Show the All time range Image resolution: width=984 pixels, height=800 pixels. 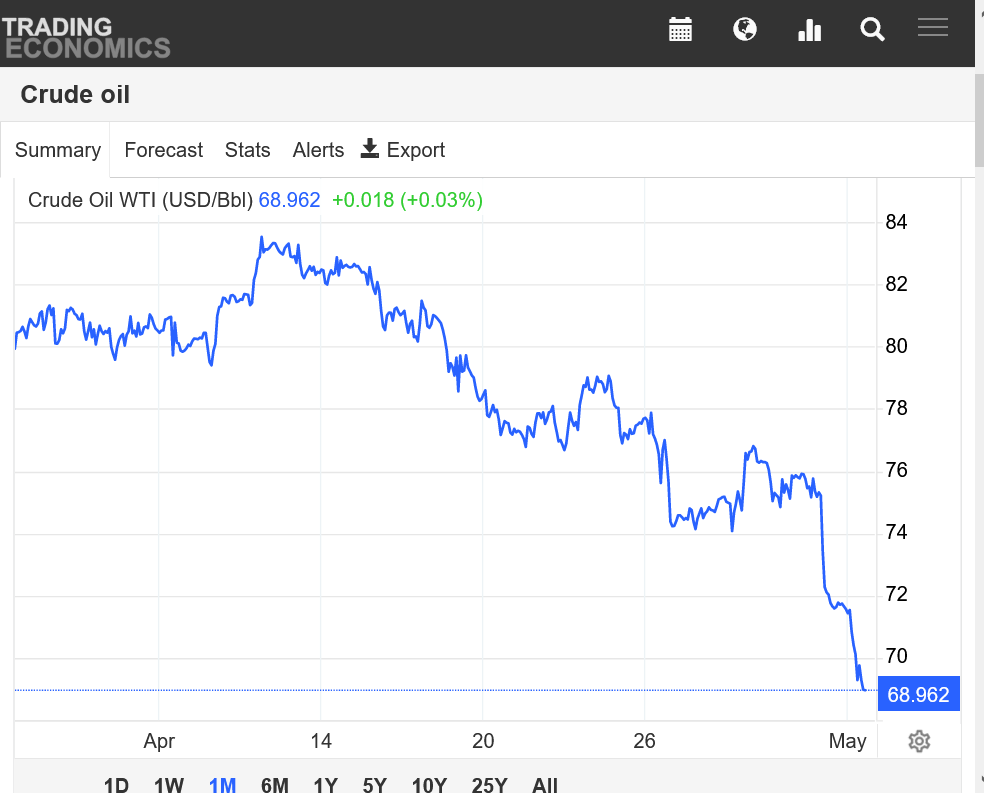545,785
